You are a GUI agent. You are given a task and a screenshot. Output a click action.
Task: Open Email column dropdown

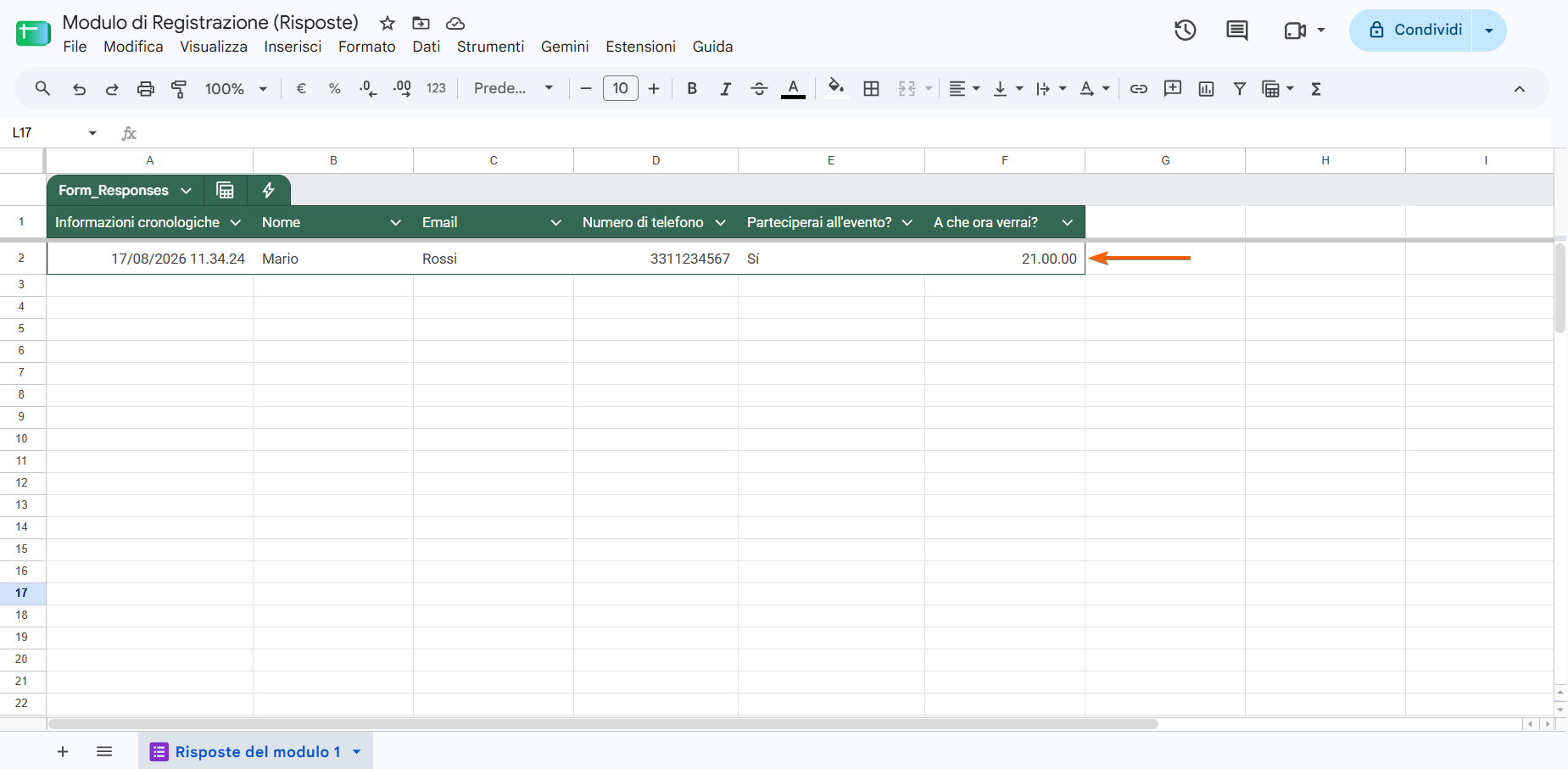[x=555, y=222]
